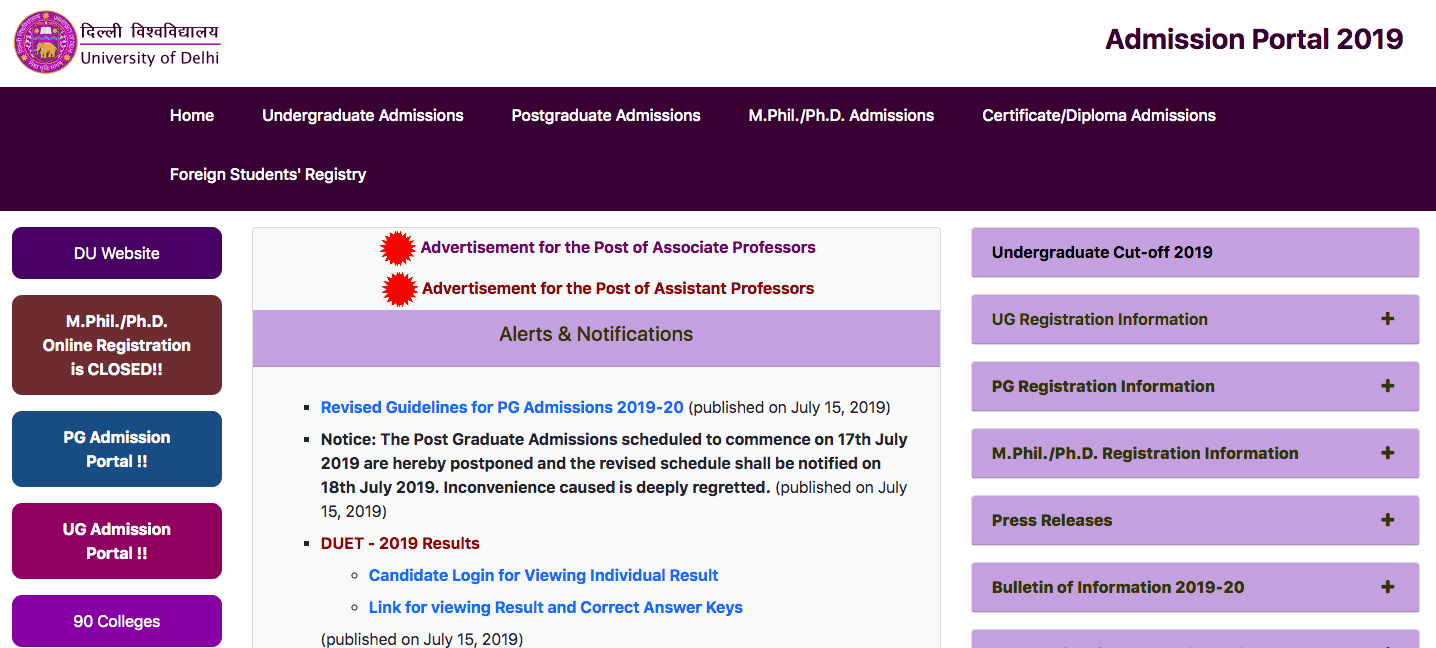1436x648 pixels.
Task: Open Revised Guidelines for PG Admissions link
Action: pos(502,407)
